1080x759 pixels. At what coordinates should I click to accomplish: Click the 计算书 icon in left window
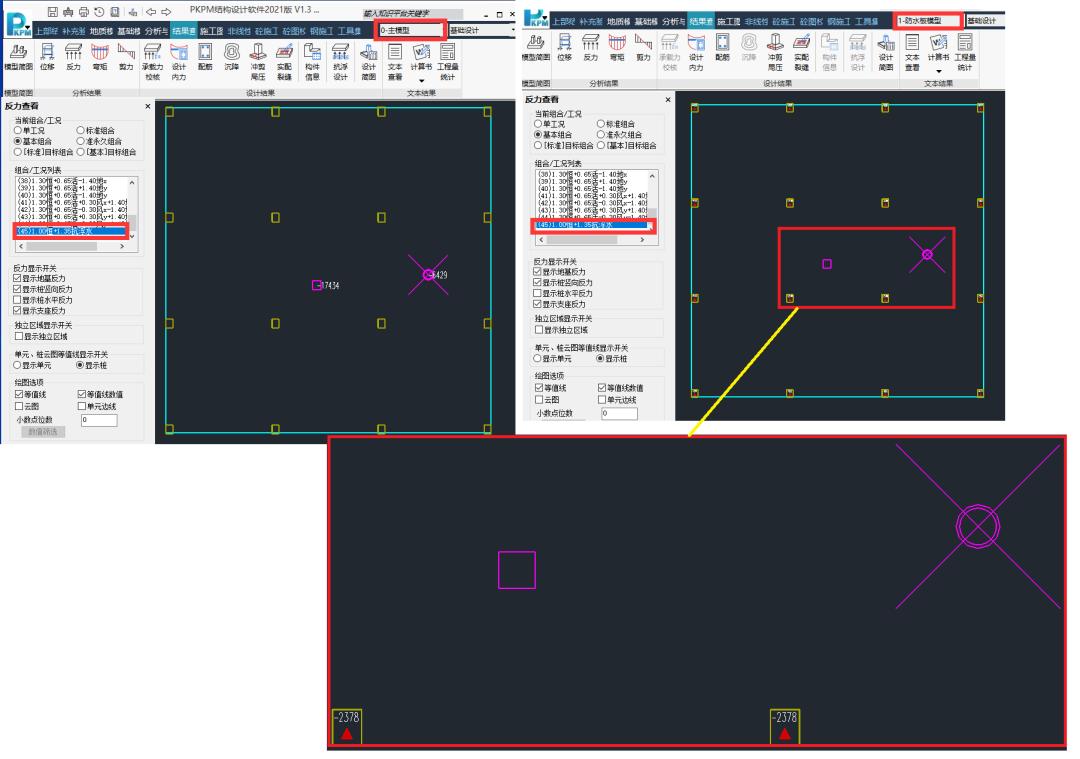421,57
